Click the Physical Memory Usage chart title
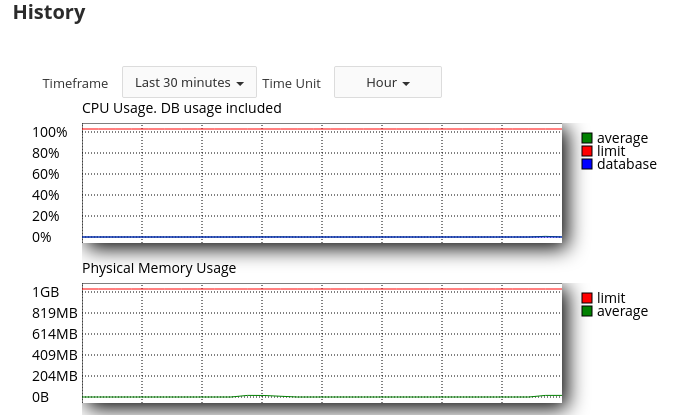The height and width of the screenshot is (415, 700). (159, 268)
